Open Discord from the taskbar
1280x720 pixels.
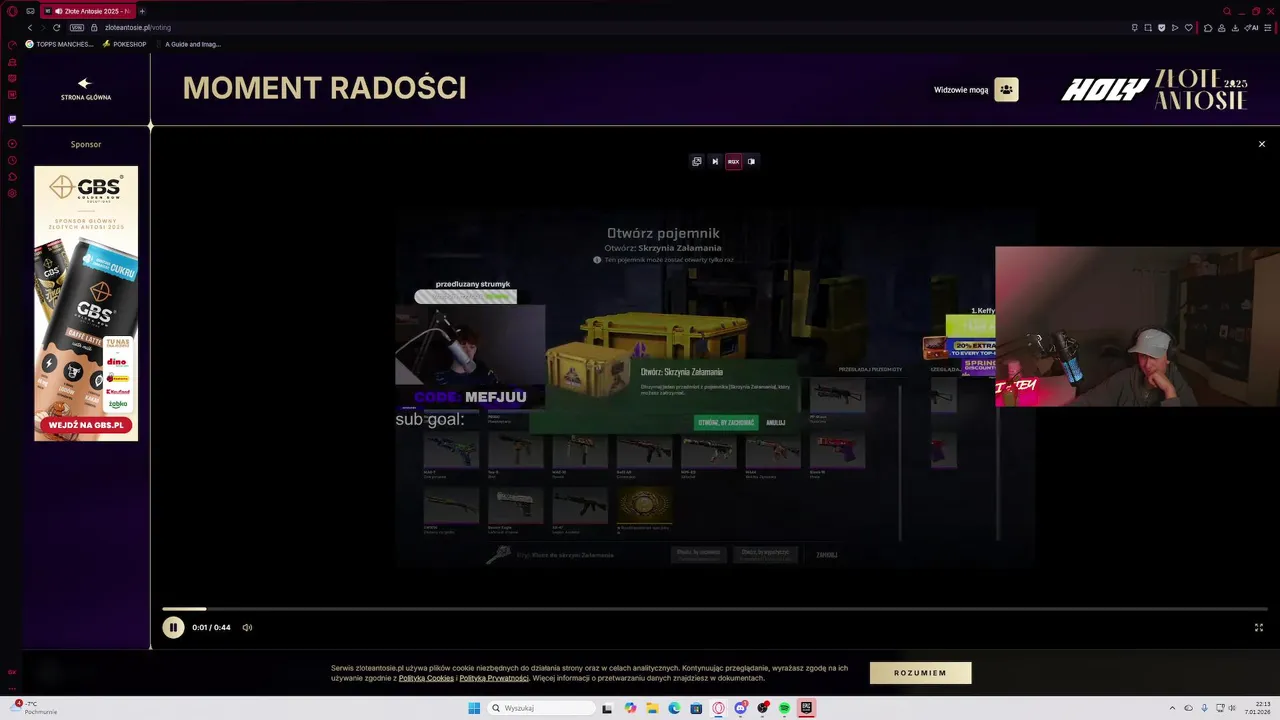tap(740, 708)
